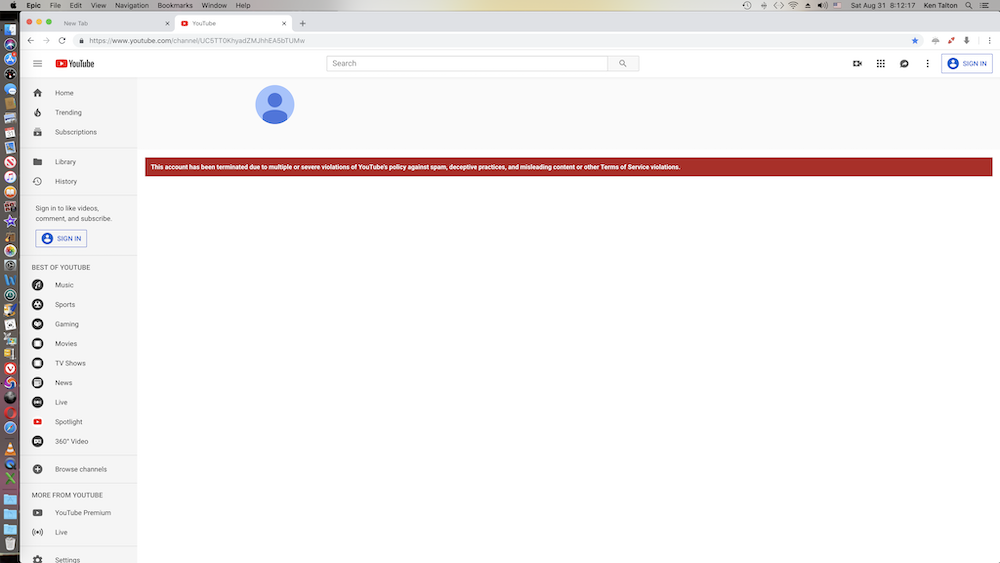Image resolution: width=1000 pixels, height=563 pixels.
Task: Click the SIGN IN button in header
Action: click(966, 63)
